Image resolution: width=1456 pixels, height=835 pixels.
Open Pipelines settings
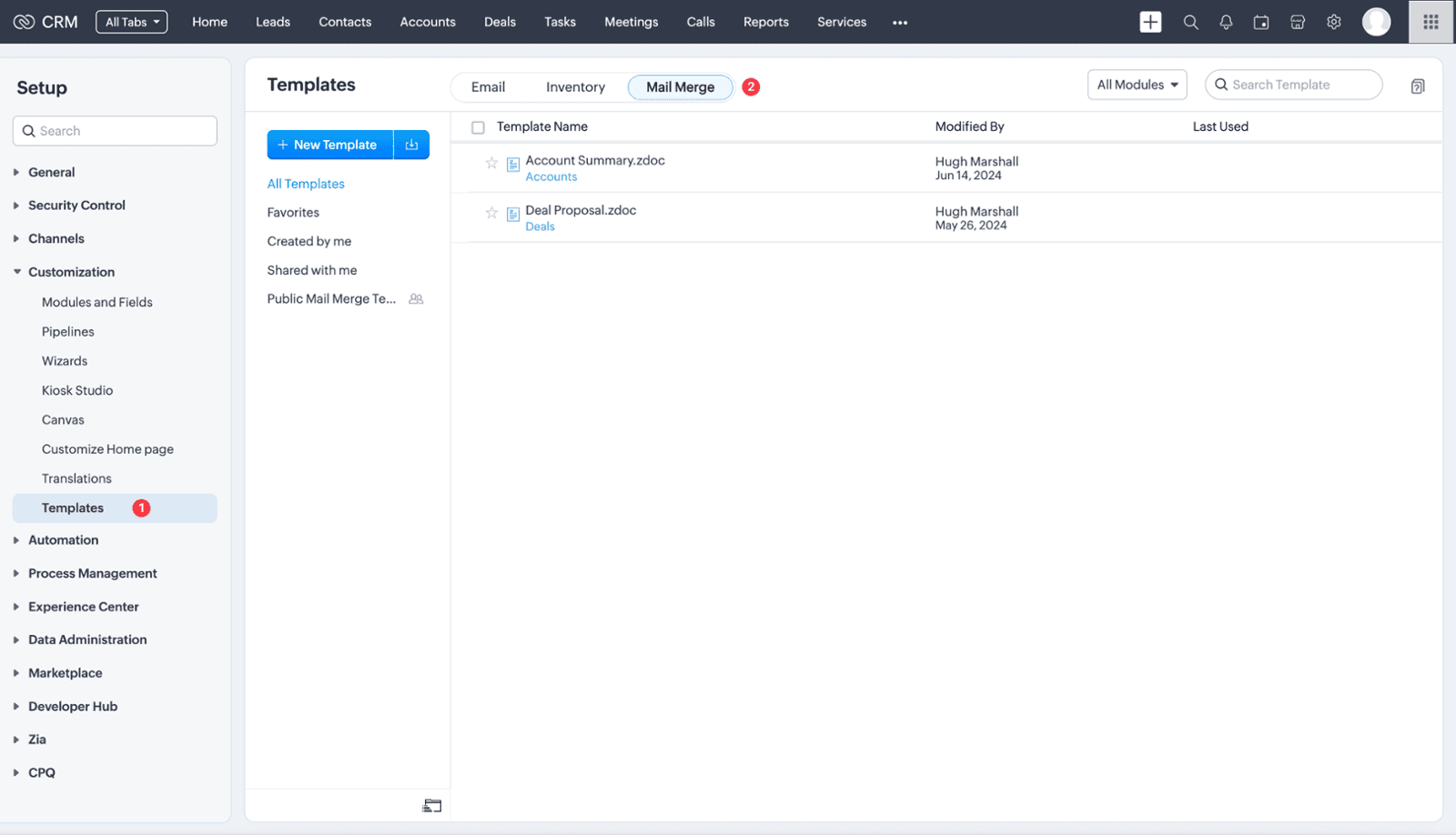pyautogui.click(x=67, y=332)
